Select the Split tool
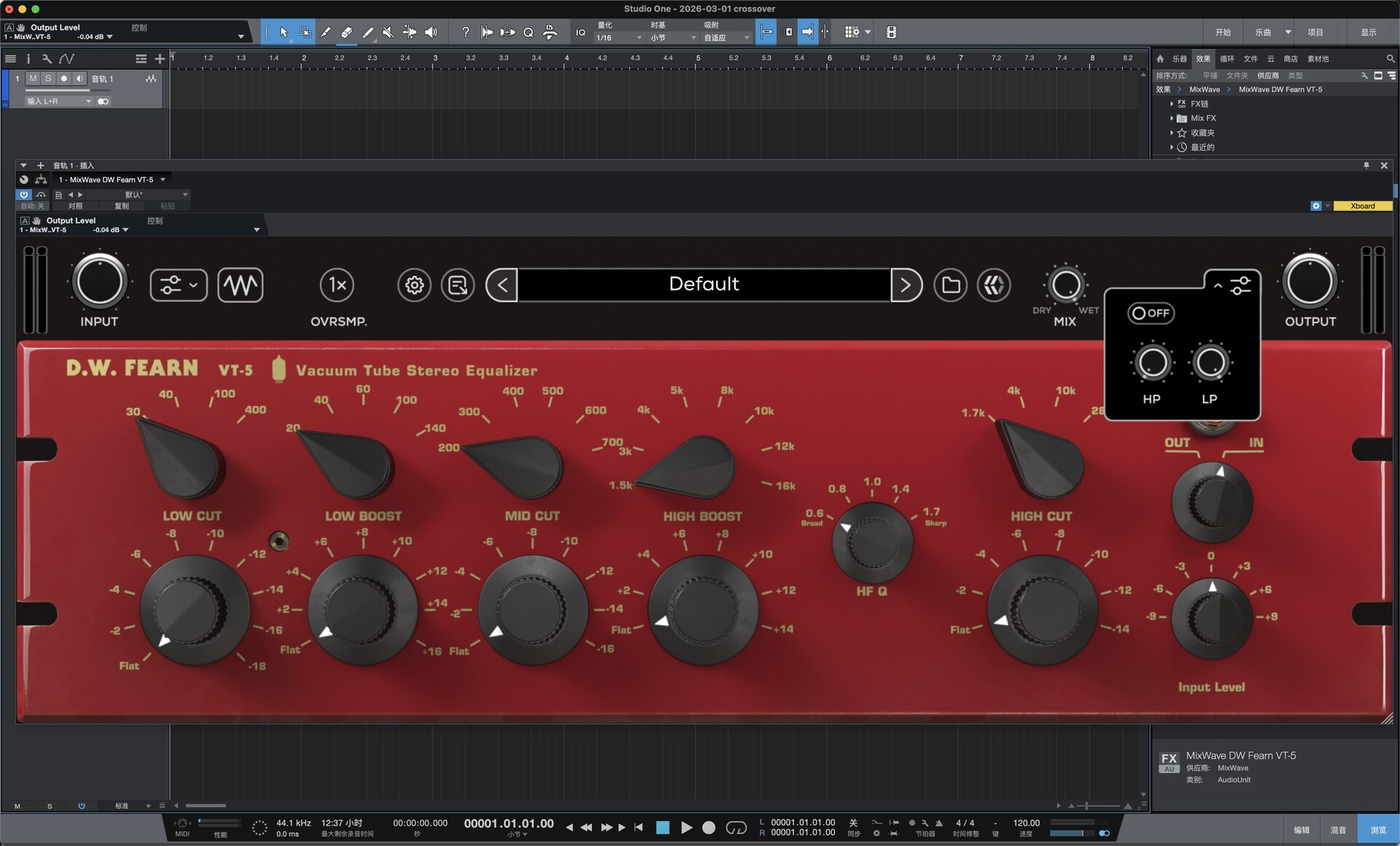 [326, 32]
